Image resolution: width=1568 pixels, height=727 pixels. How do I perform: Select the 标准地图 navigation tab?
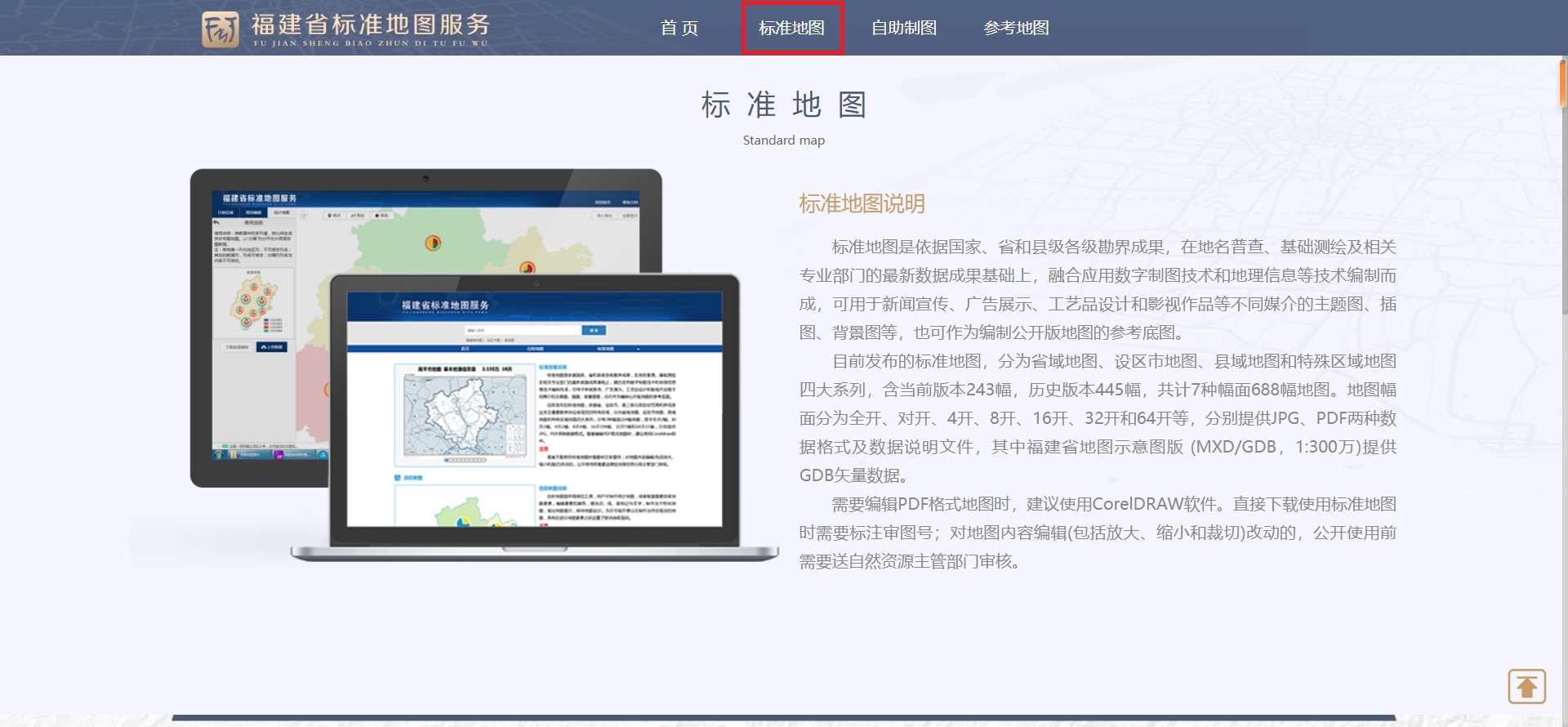tap(792, 28)
